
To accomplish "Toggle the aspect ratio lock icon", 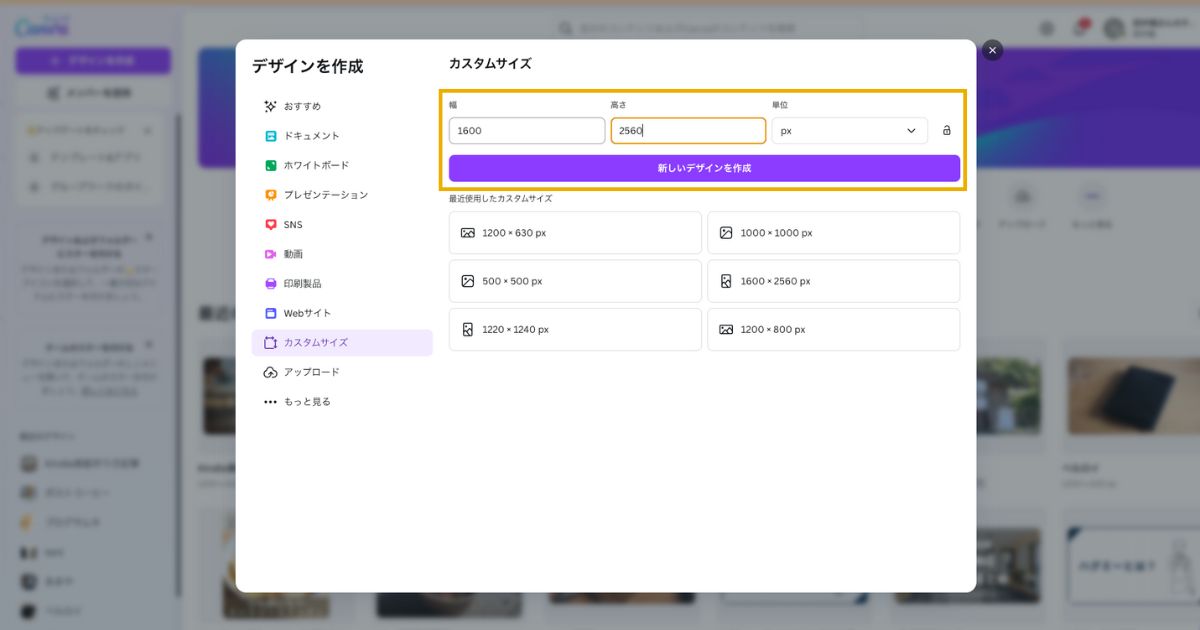I will (x=946, y=130).
